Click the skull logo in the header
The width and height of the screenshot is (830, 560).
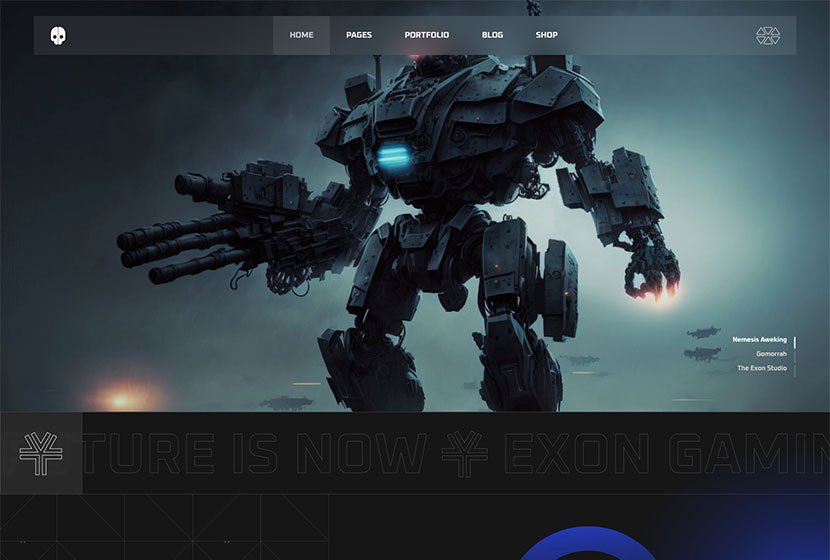coord(57,36)
